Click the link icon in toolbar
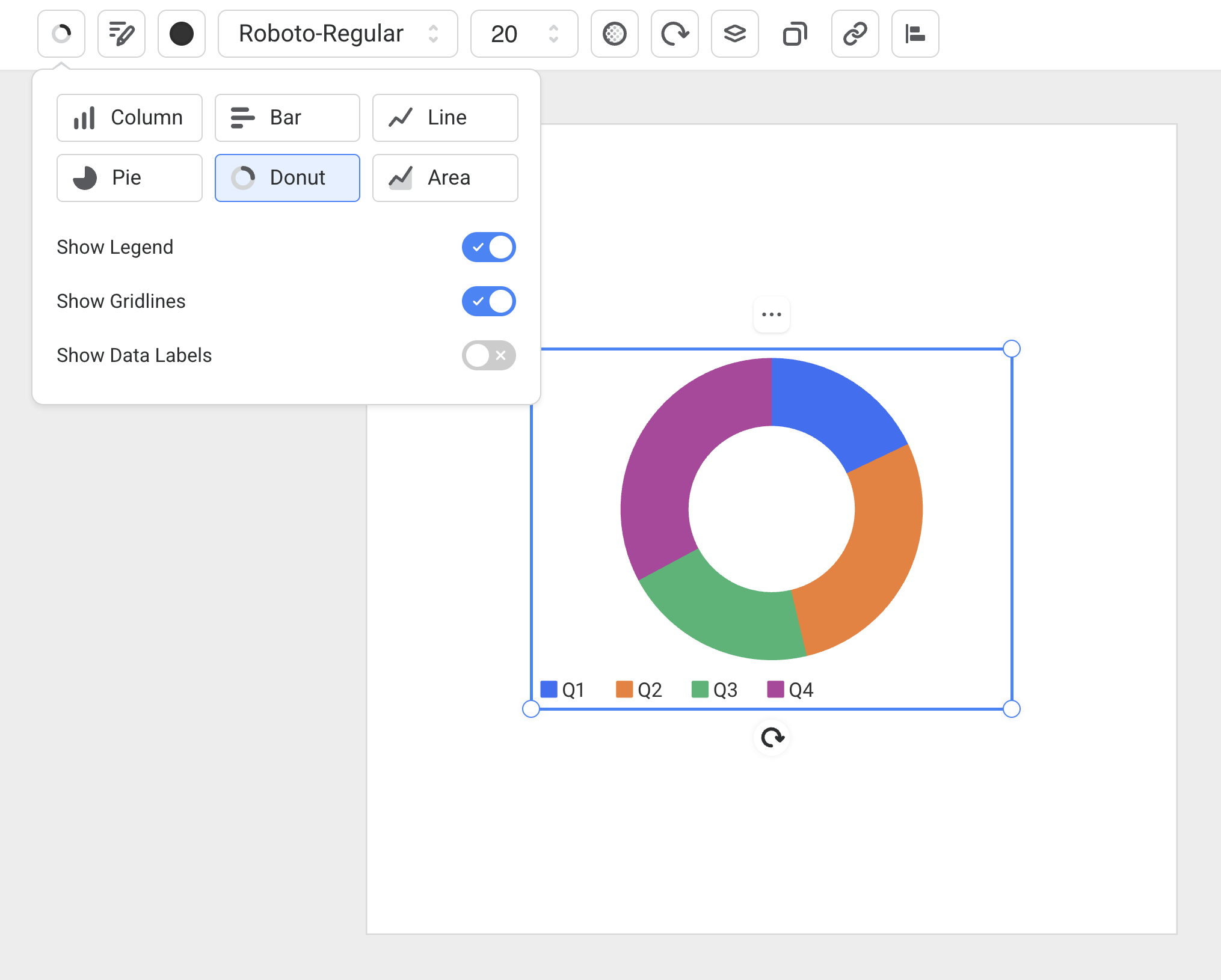The height and width of the screenshot is (980, 1221). coord(855,34)
